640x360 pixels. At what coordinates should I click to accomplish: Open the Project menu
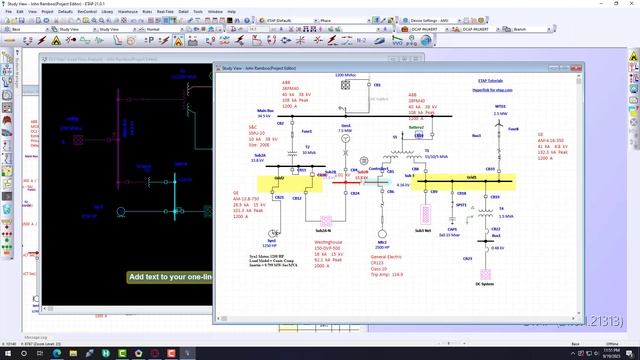[47, 12]
